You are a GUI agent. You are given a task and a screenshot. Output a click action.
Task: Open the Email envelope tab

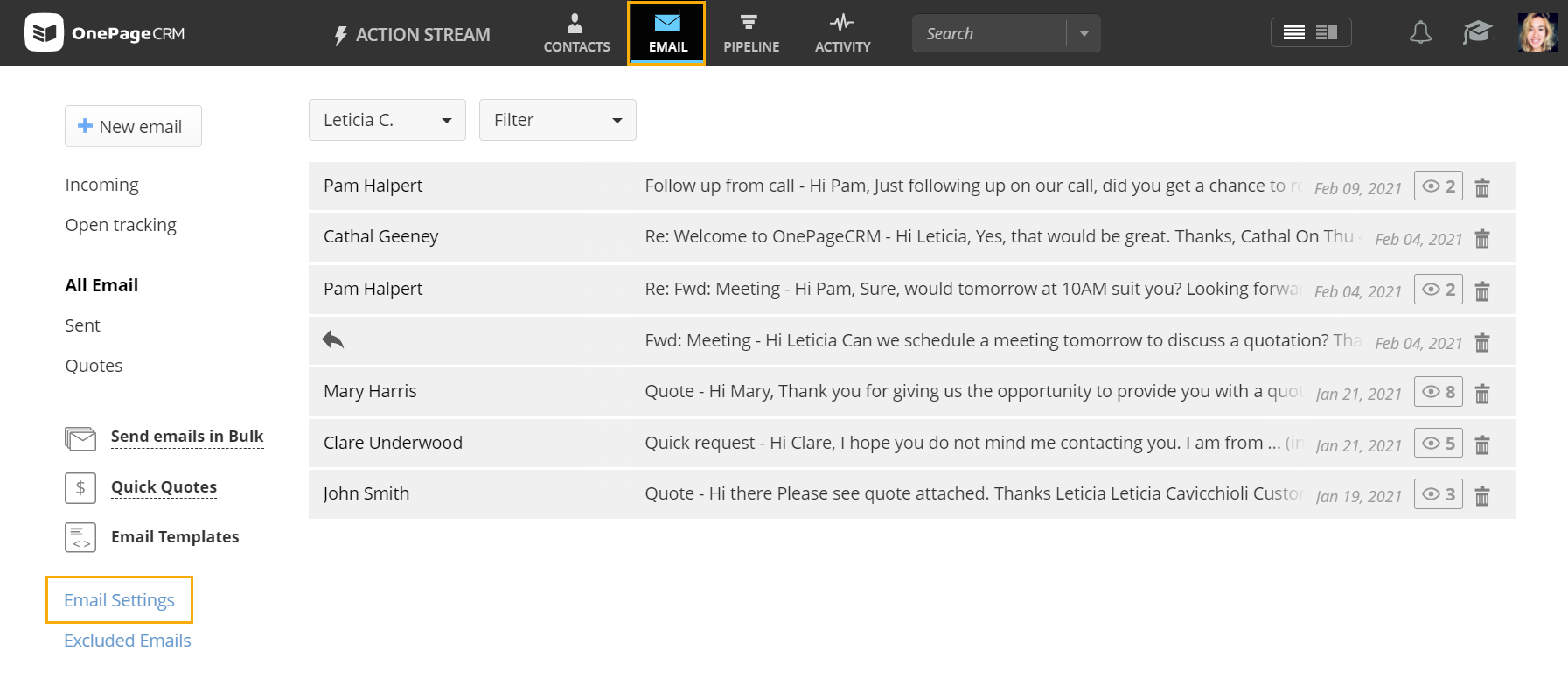[x=666, y=33]
